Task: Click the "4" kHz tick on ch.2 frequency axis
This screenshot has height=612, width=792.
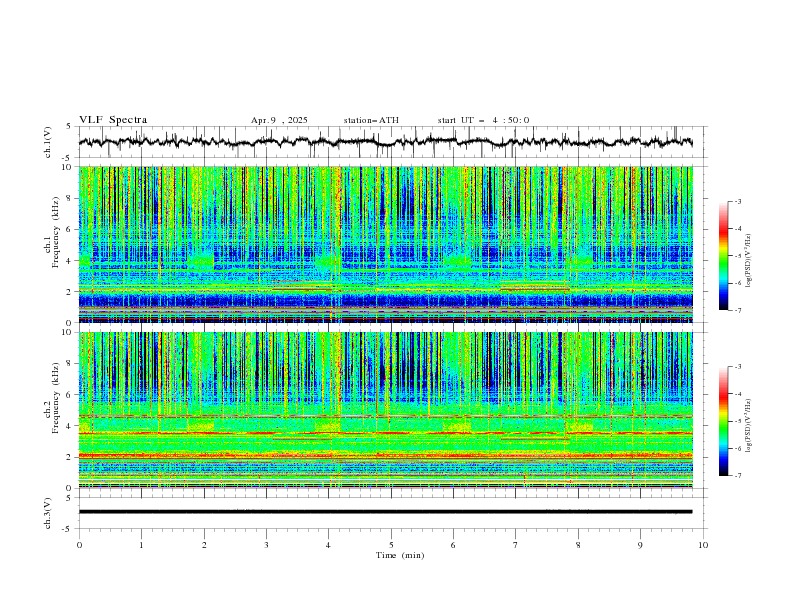Action: click(x=71, y=426)
